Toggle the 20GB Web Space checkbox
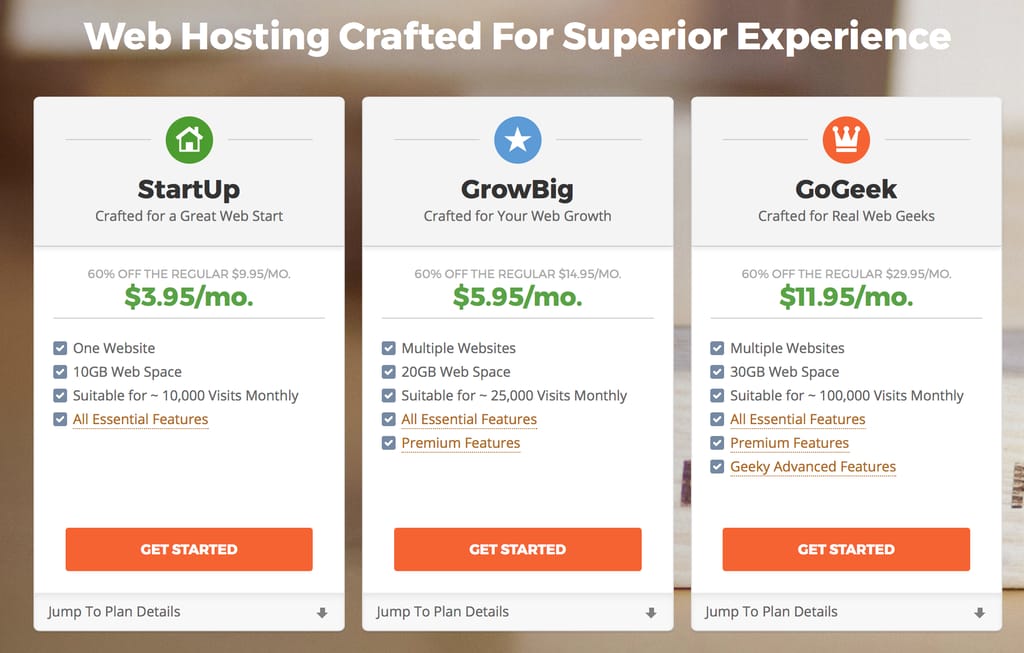 pos(389,372)
